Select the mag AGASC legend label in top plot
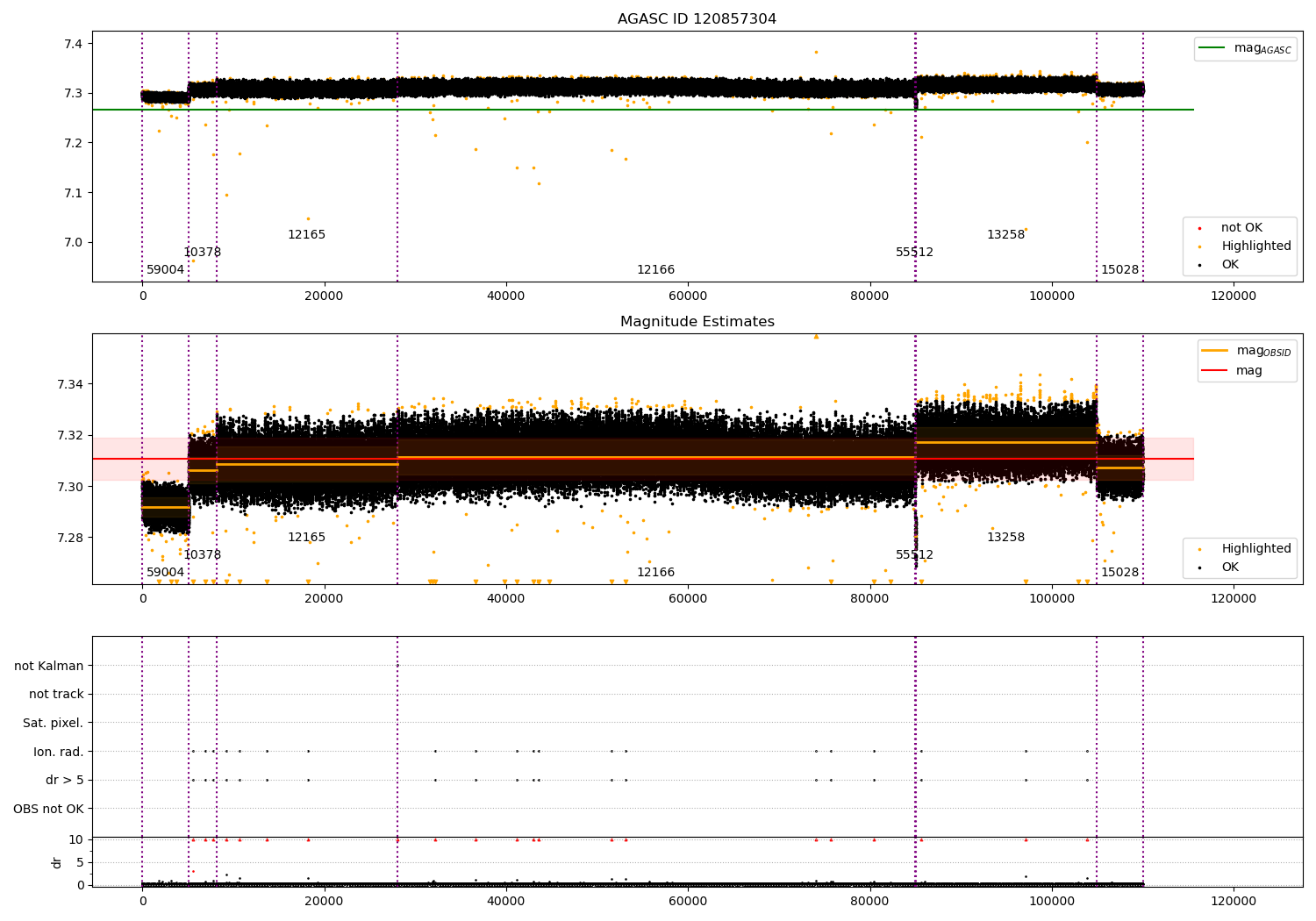This screenshot has height=921, width=1316. pyautogui.click(x=1262, y=48)
